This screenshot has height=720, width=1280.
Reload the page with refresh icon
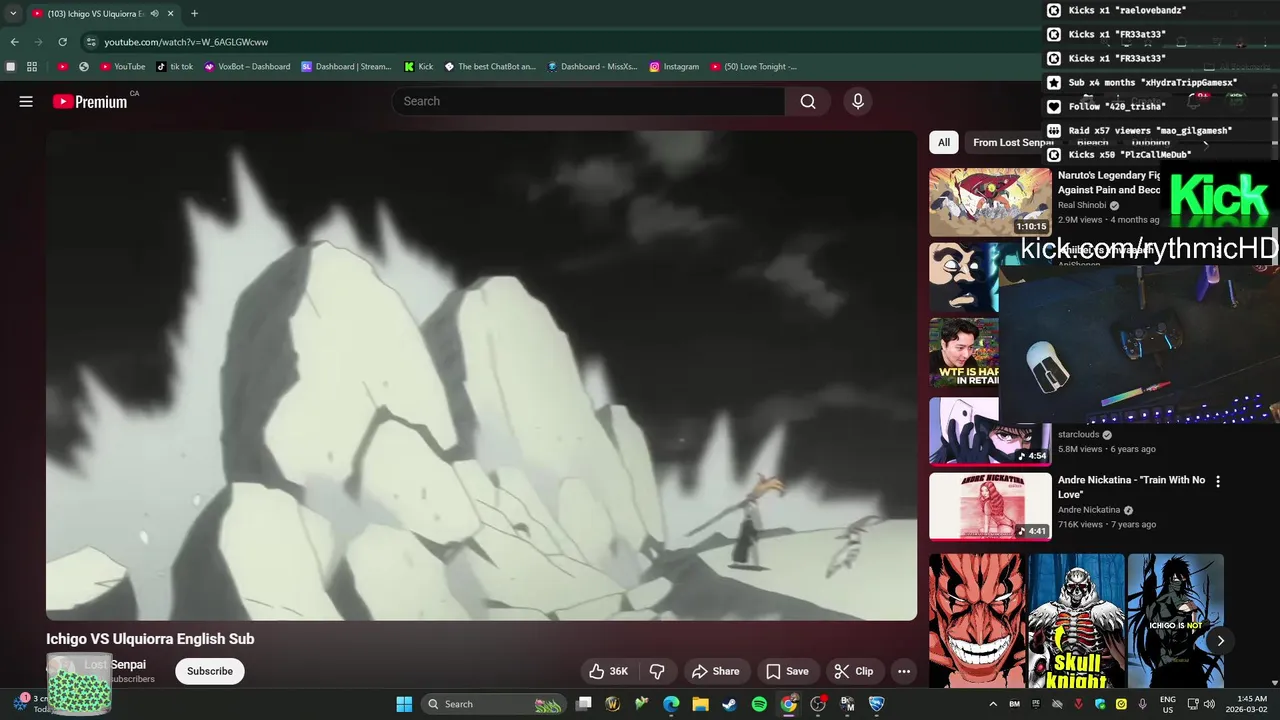[x=62, y=42]
